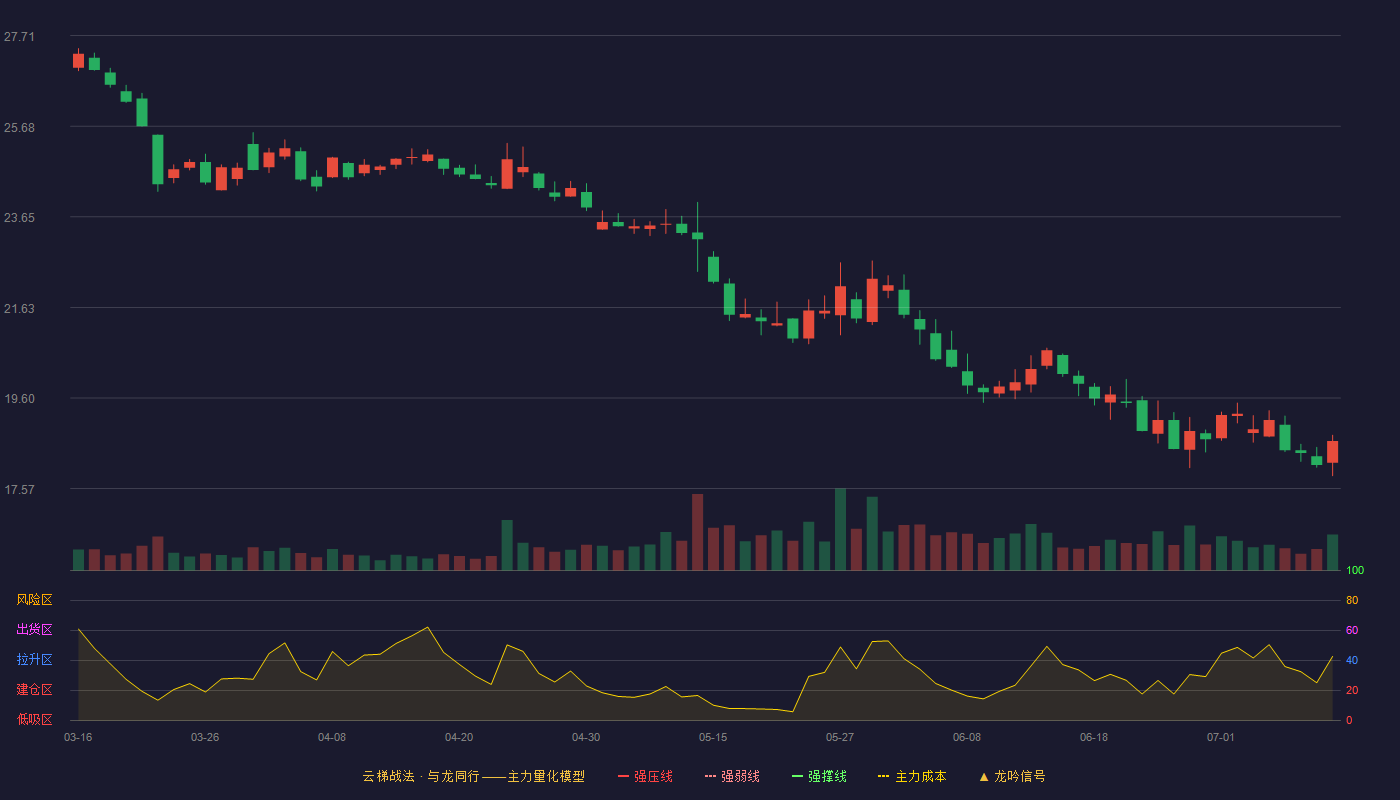The image size is (1400, 800).
Task: Click the magenta 60 indicator axis value
Action: [1352, 630]
